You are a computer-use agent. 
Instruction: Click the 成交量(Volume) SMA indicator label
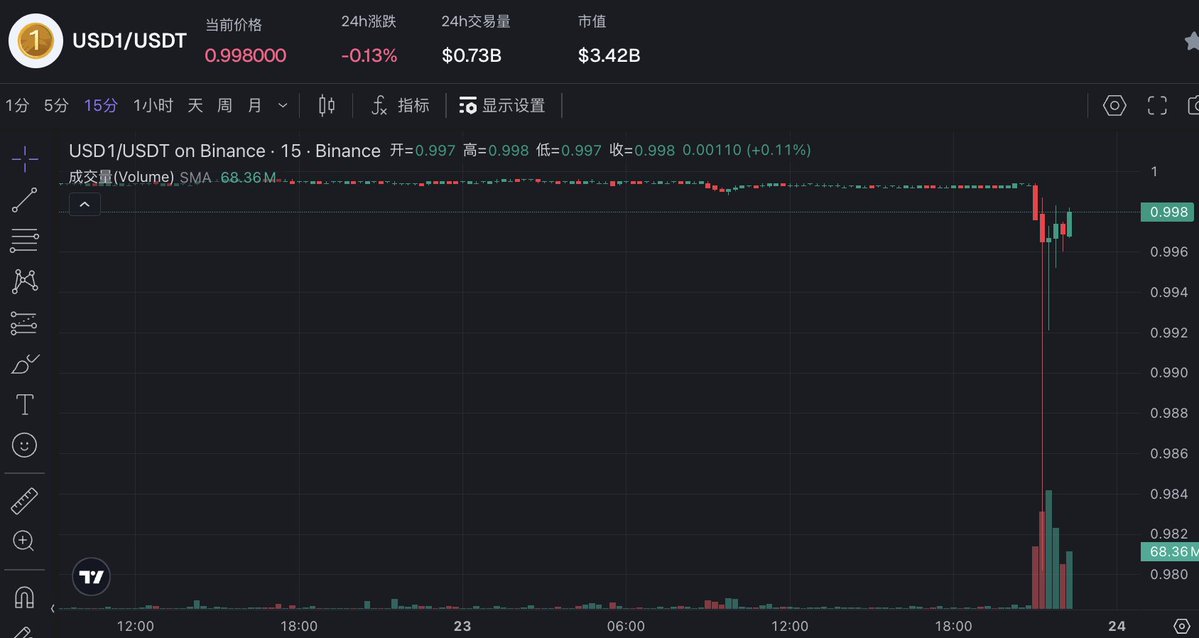pos(140,177)
